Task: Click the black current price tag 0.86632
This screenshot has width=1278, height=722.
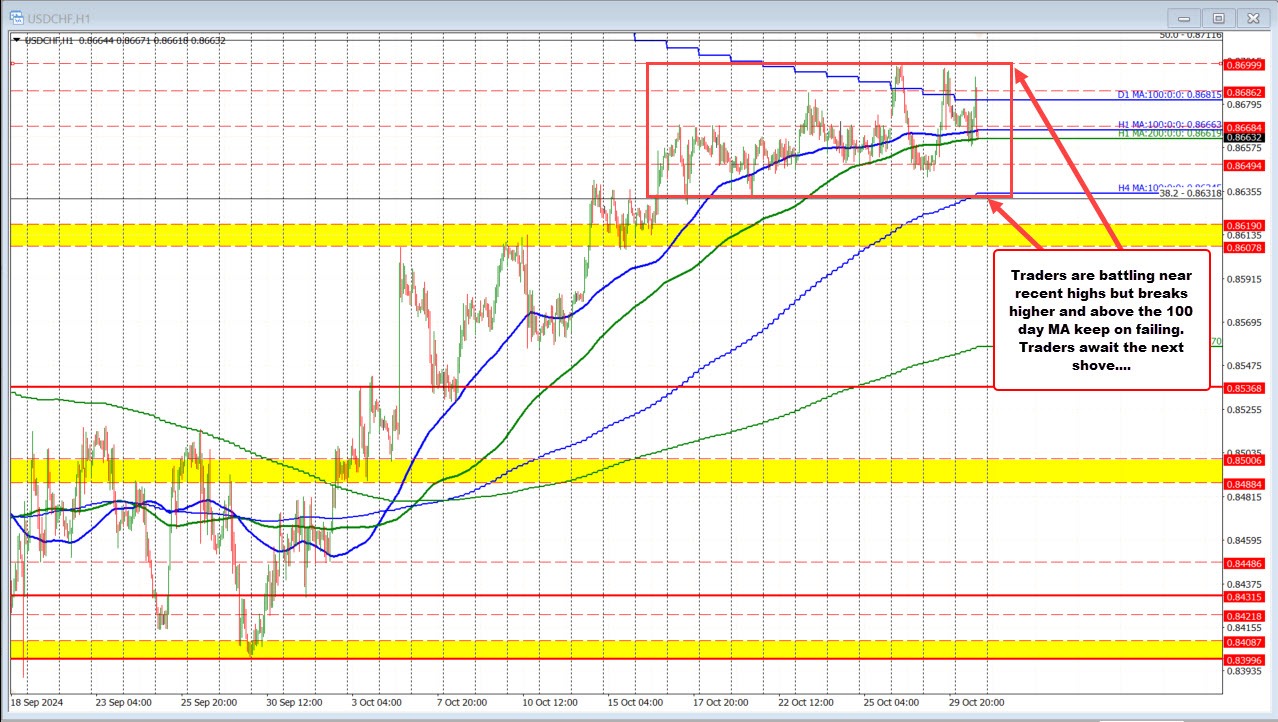Action: coord(1243,137)
